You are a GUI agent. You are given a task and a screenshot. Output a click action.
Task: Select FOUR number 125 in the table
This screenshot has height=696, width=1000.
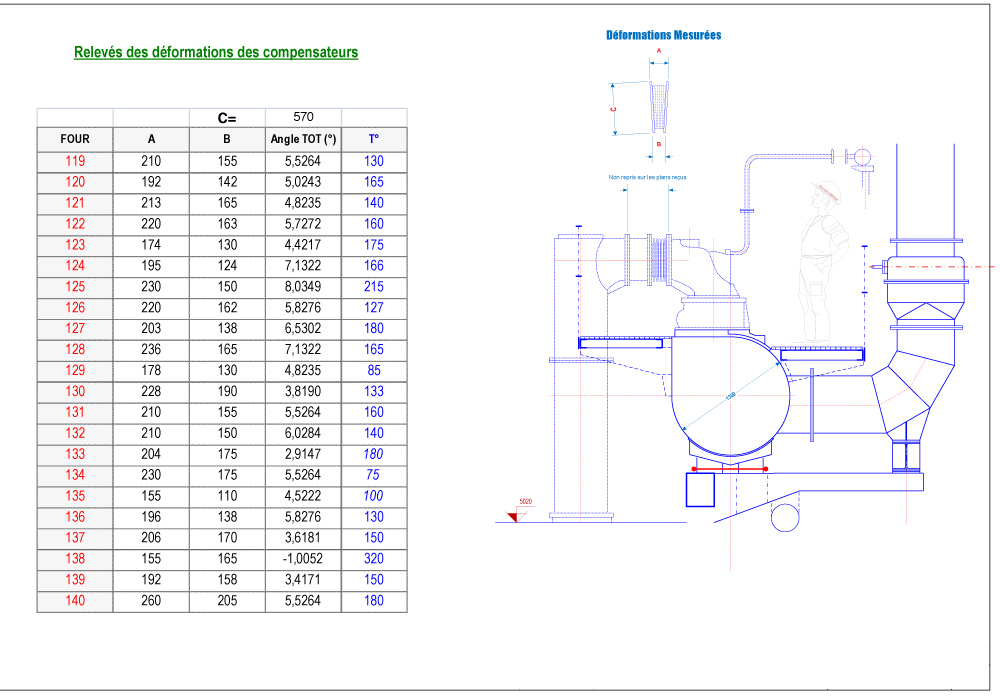click(x=75, y=287)
